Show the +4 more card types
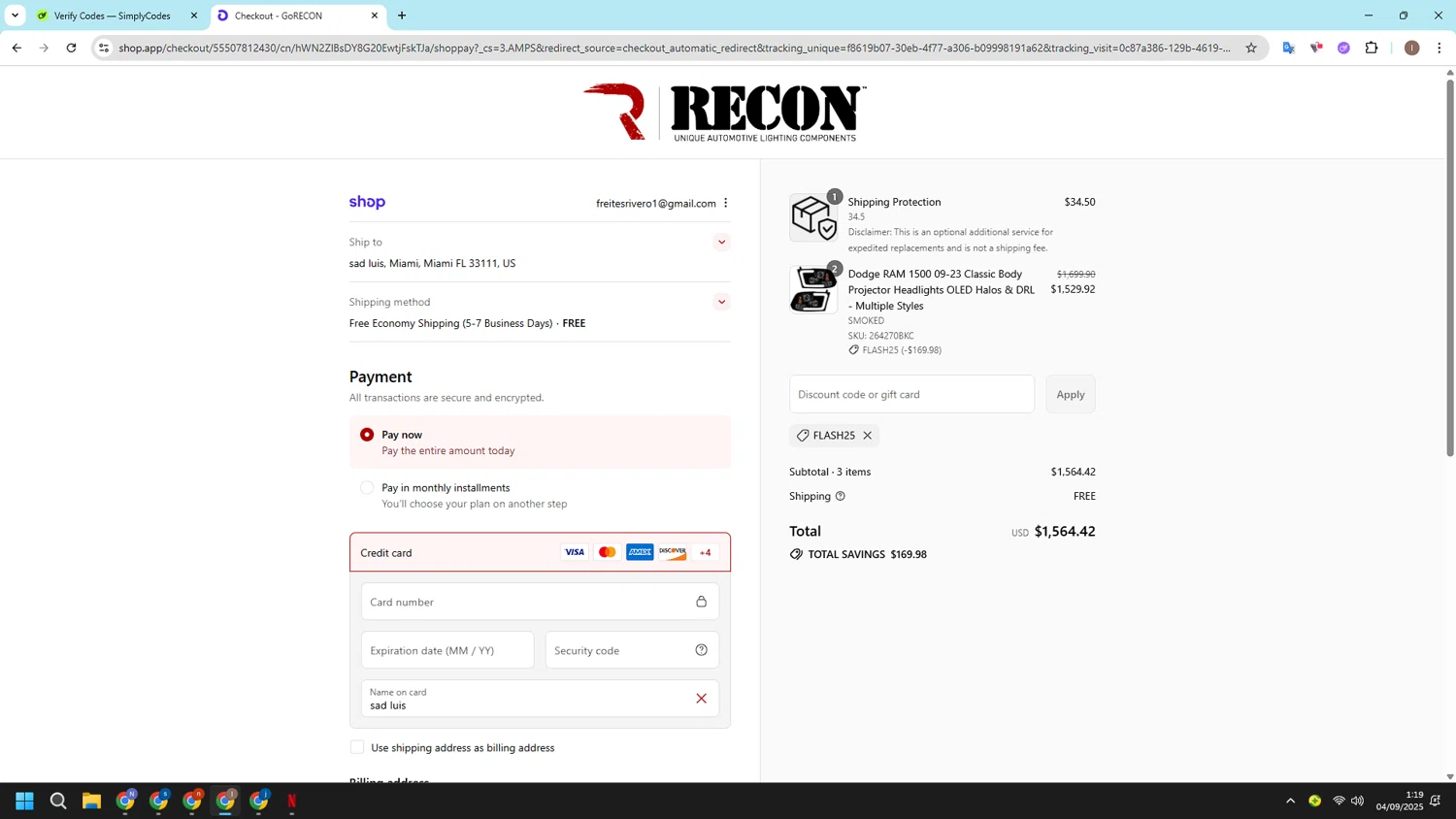The height and width of the screenshot is (819, 1456). [706, 552]
